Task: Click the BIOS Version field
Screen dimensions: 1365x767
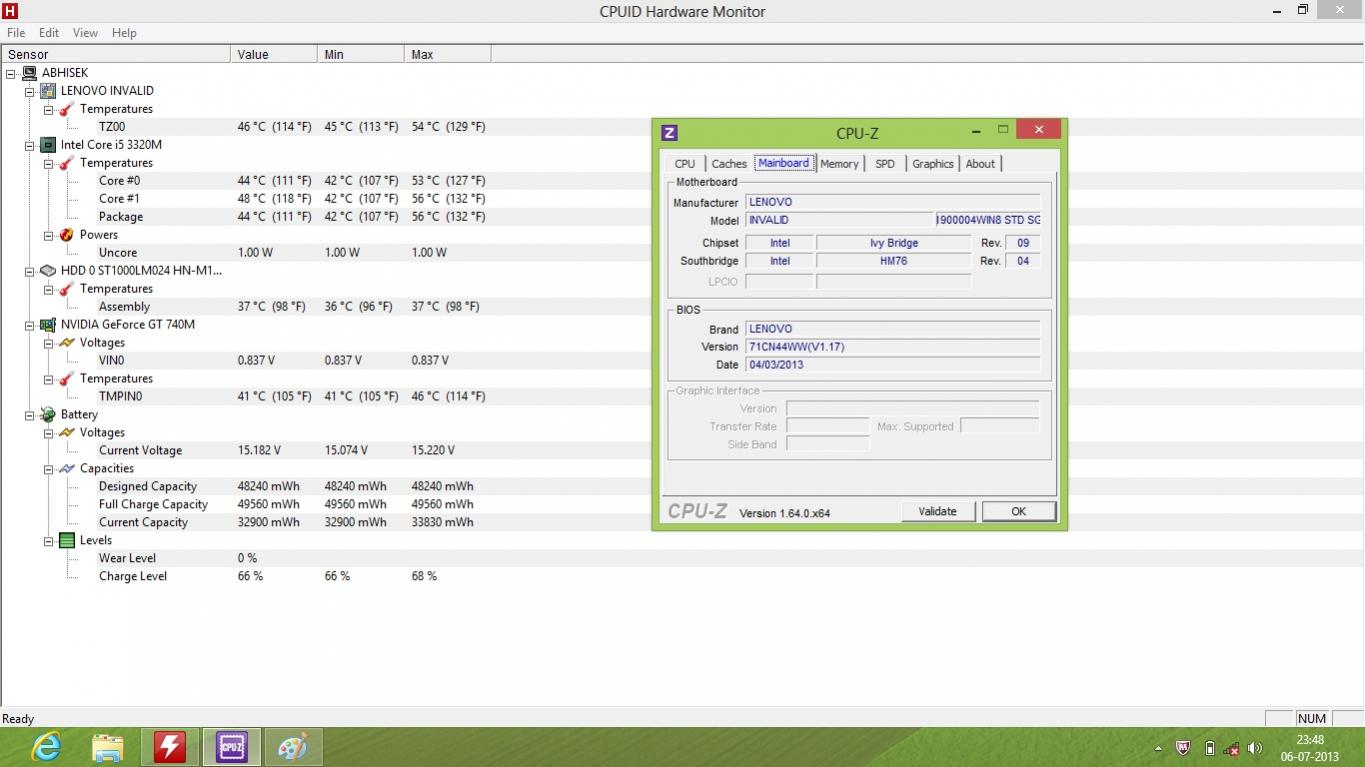Action: point(892,347)
